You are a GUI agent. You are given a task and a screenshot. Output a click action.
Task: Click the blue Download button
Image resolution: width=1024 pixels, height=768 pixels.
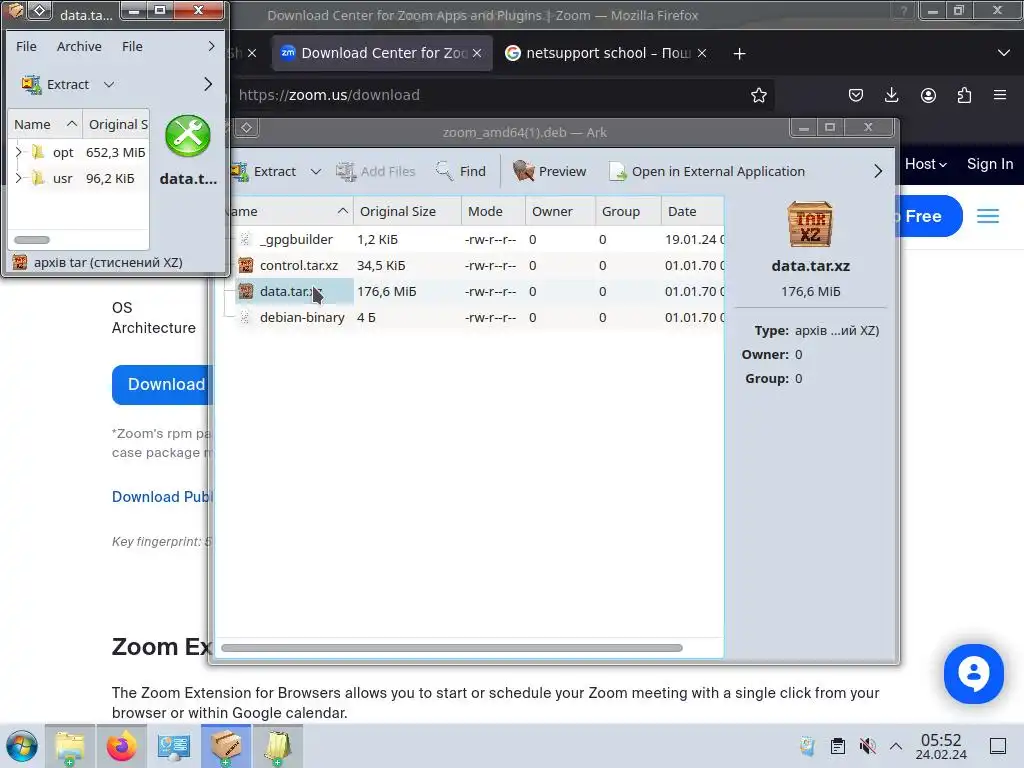(162, 385)
